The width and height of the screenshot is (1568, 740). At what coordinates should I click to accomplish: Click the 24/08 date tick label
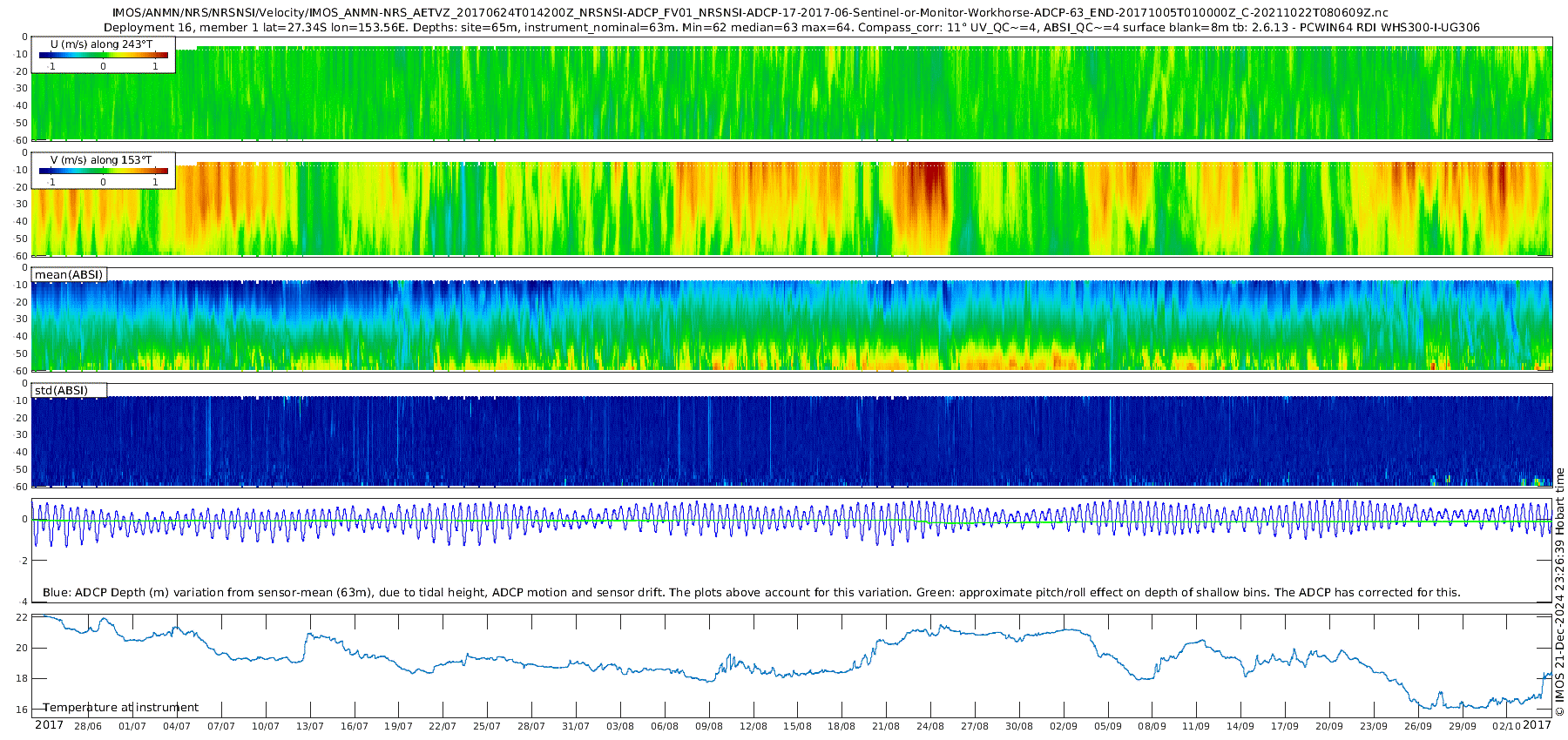pyautogui.click(x=930, y=726)
